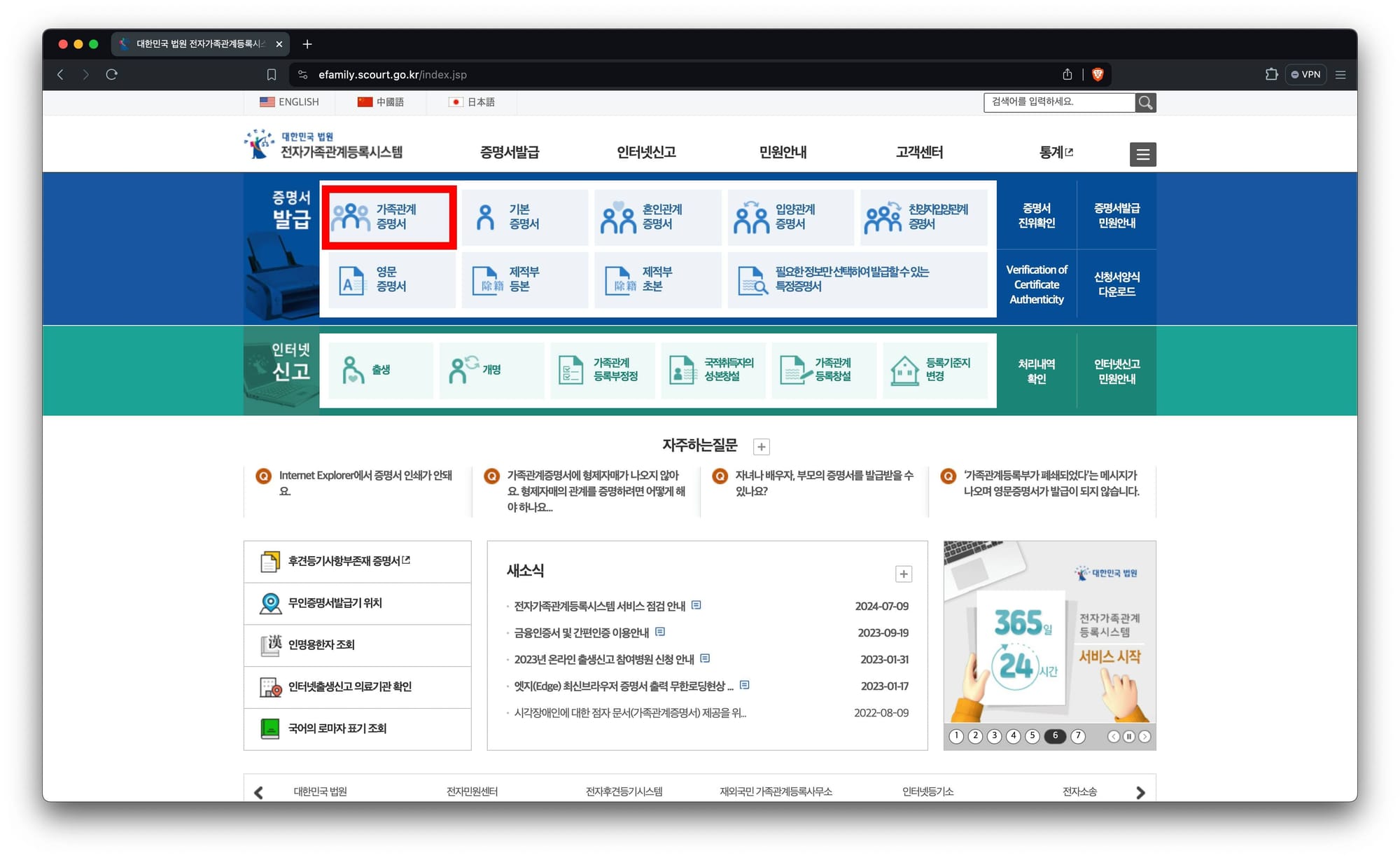Open 증명서발급 top menu

[510, 152]
